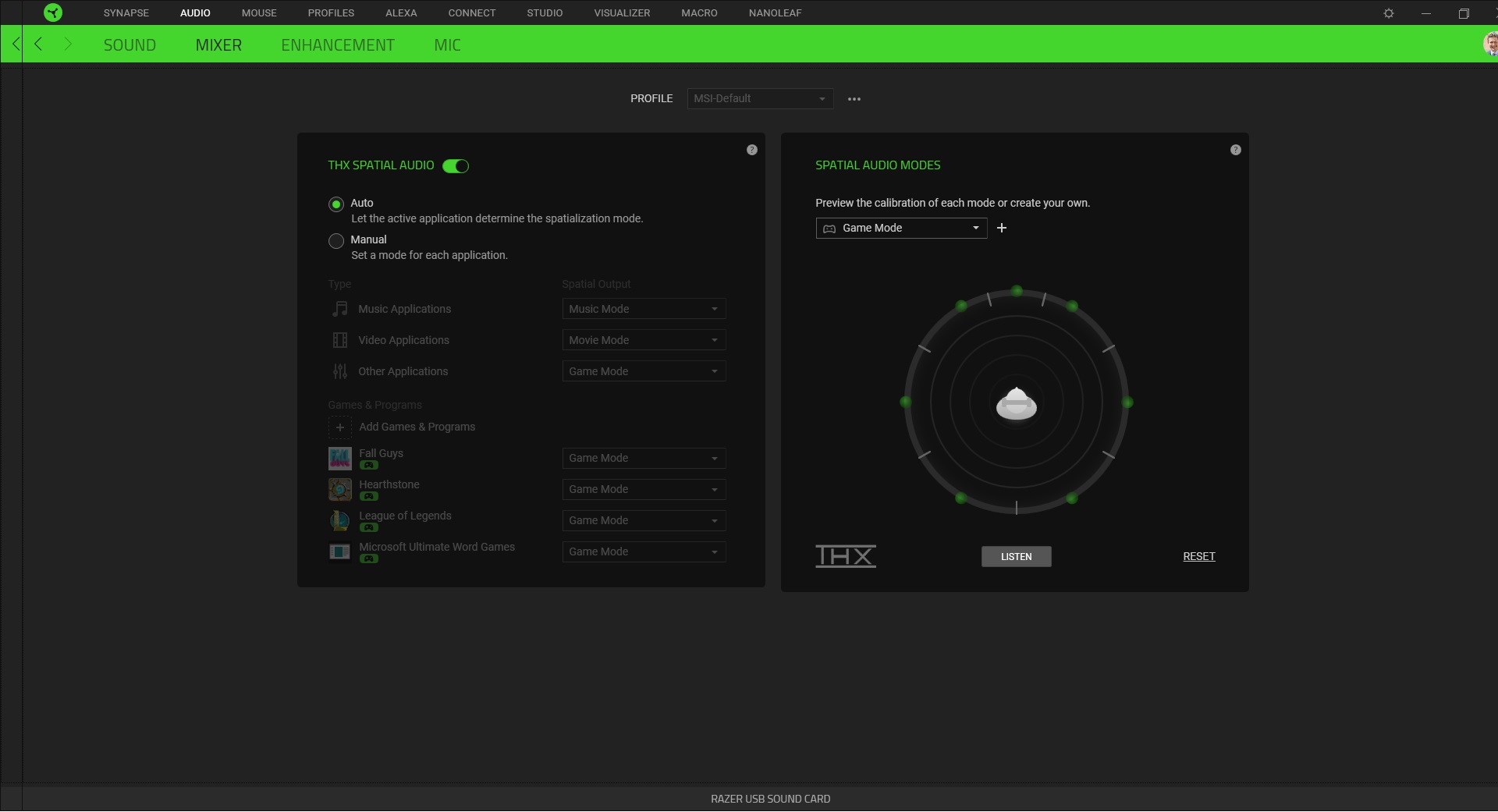Add a new spatial audio mode with plus
The image size is (1498, 812).
point(1002,228)
